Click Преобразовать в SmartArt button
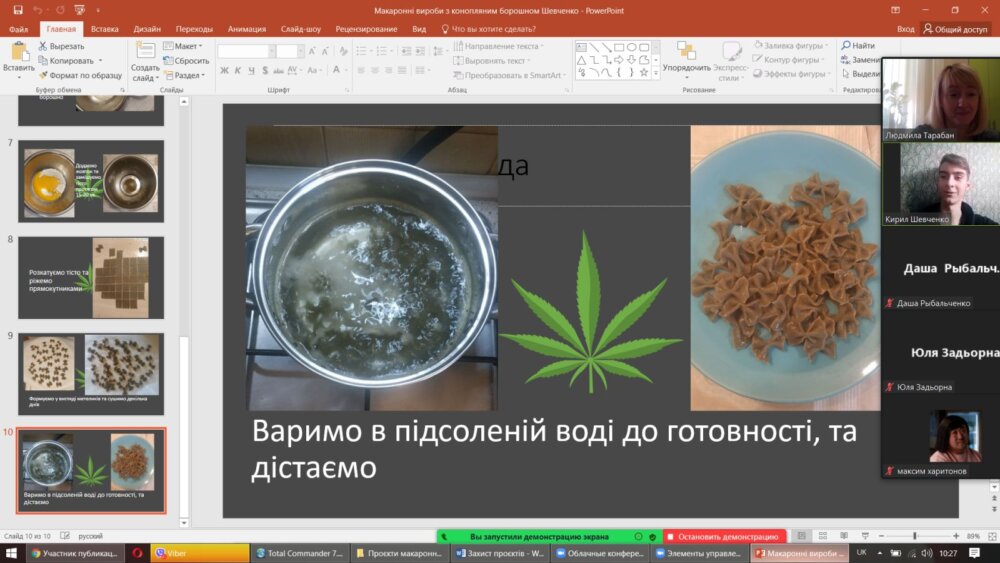This screenshot has height=563, width=1000. click(510, 75)
